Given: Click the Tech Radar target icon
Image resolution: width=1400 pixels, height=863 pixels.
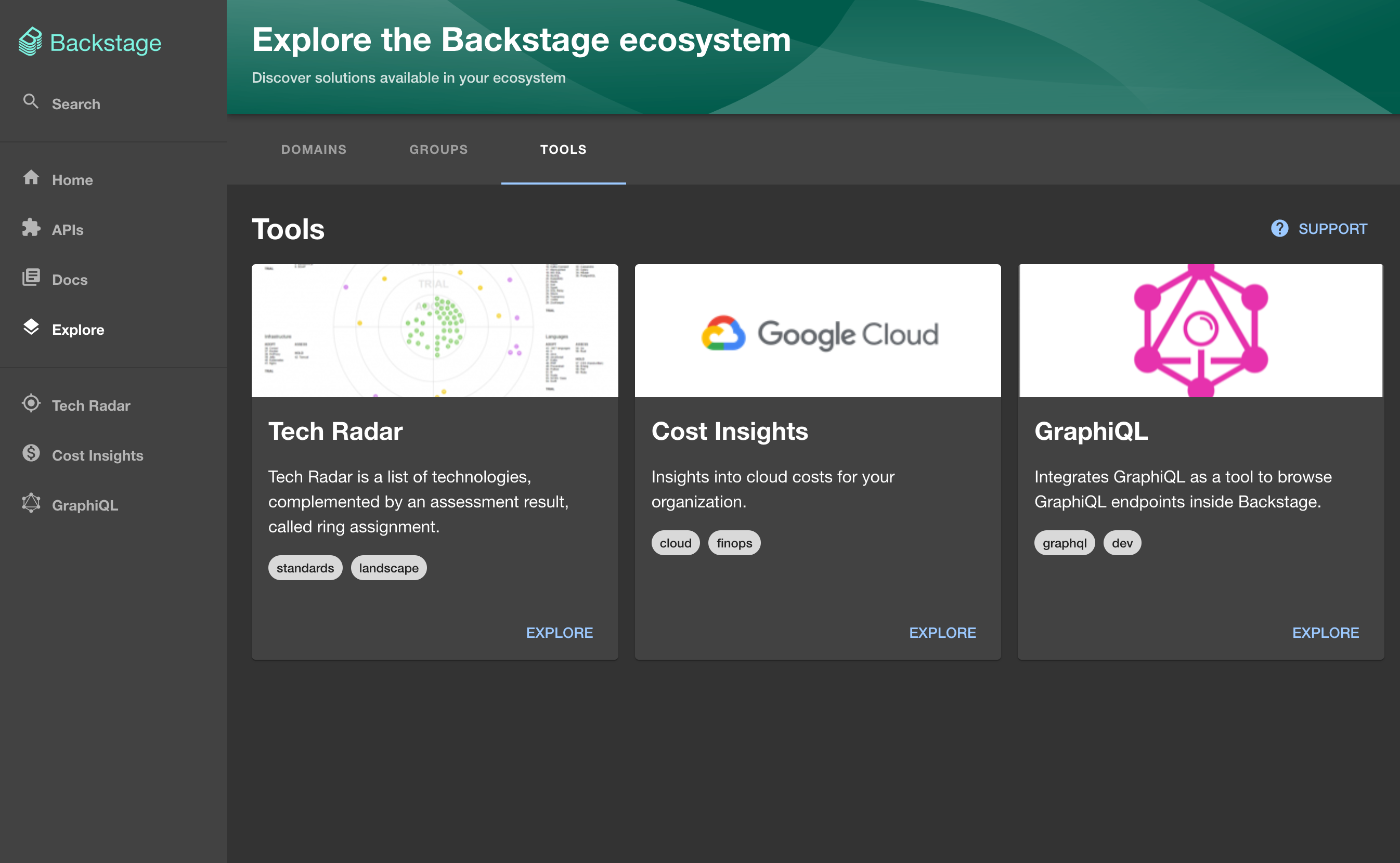Looking at the screenshot, I should (x=31, y=403).
